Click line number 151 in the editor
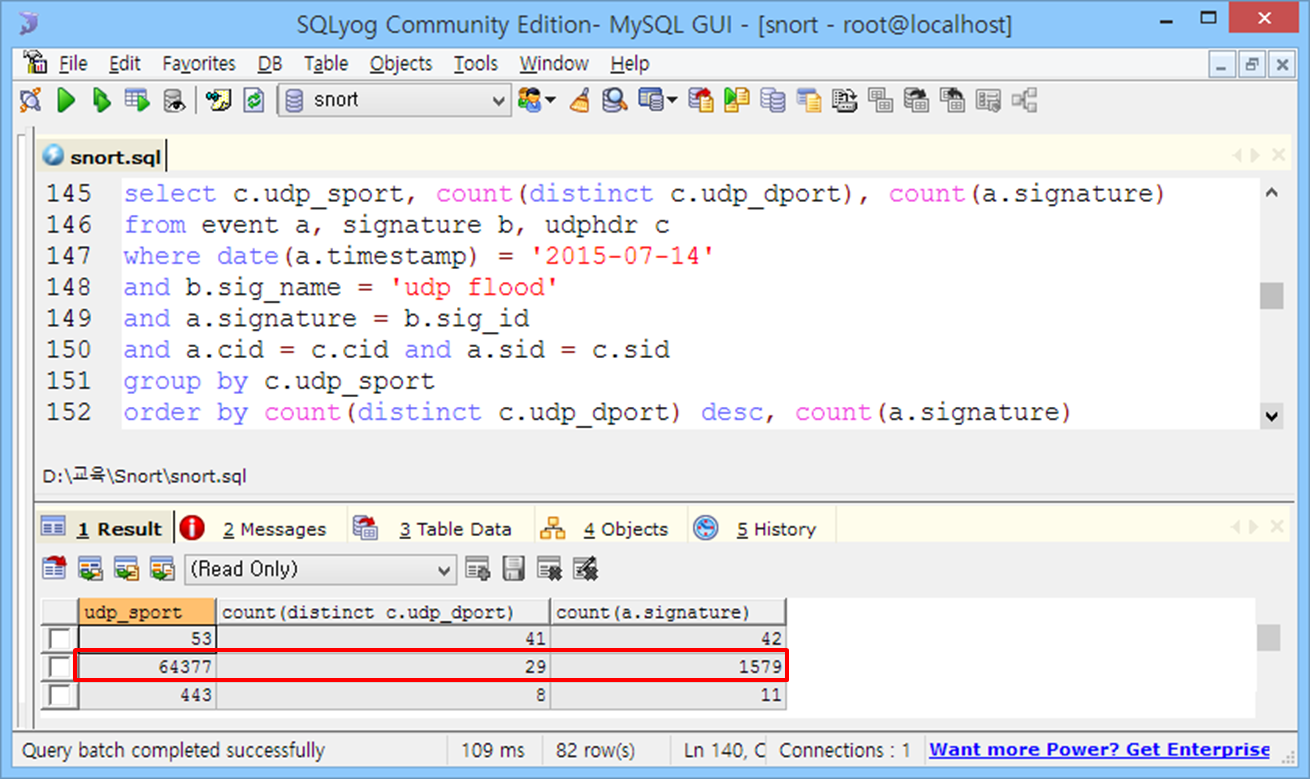 click(69, 381)
